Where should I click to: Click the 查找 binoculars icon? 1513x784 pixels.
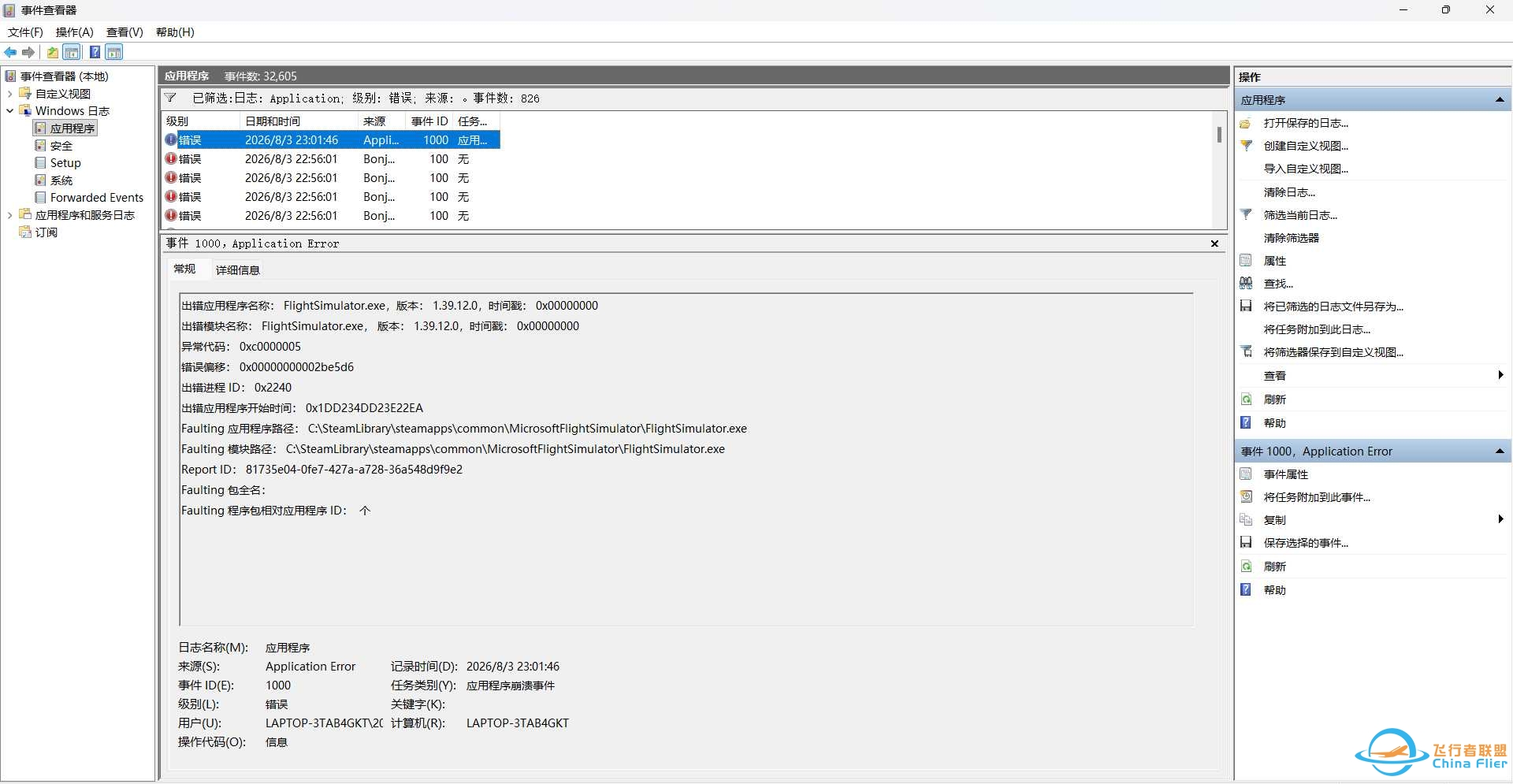coord(1246,284)
